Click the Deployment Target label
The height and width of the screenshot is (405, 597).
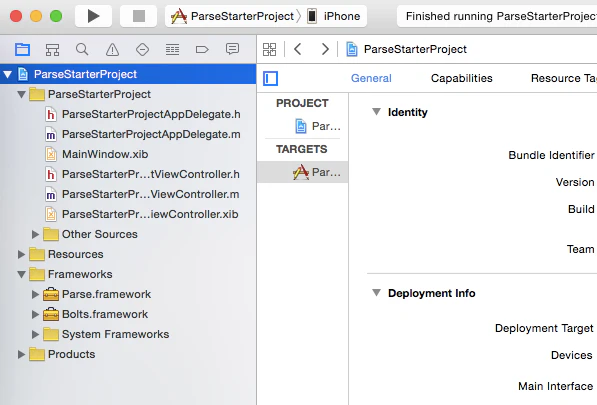tap(544, 328)
